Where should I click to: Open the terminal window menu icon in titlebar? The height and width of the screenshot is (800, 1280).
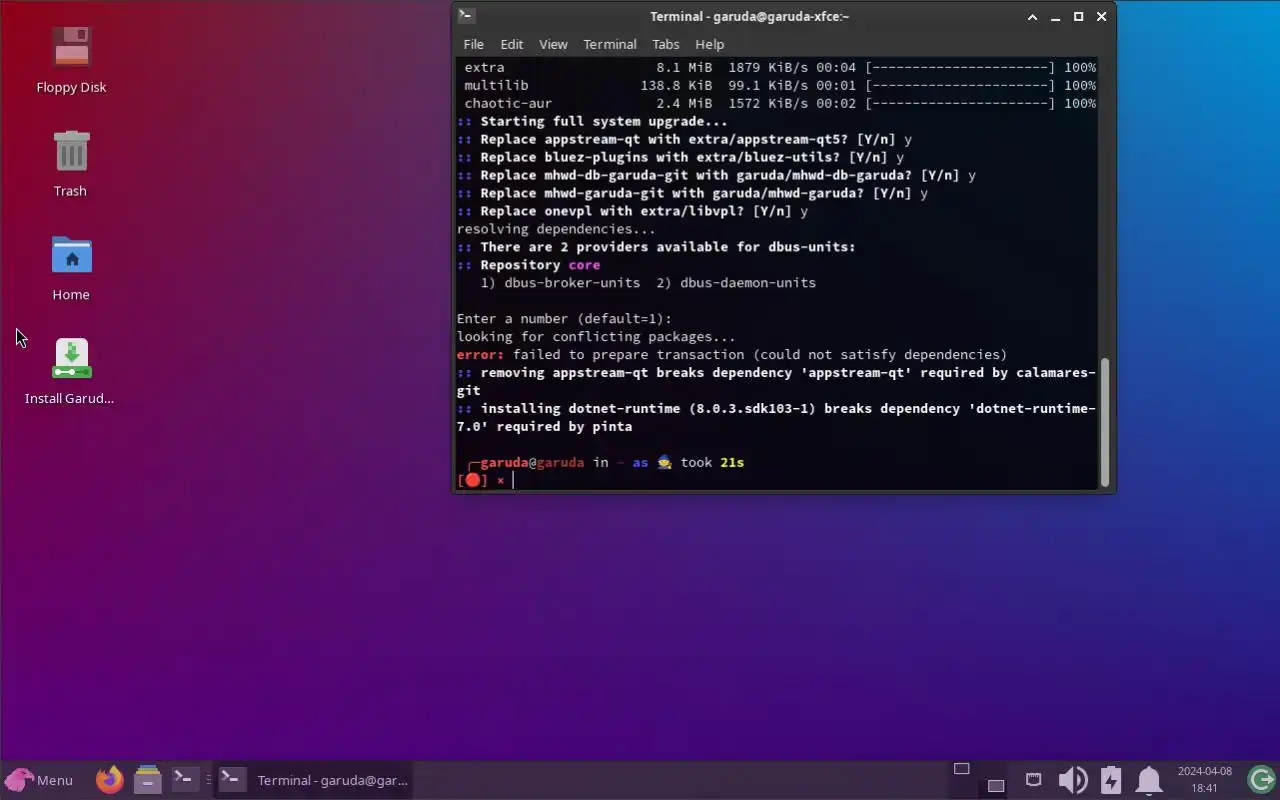tap(466, 16)
